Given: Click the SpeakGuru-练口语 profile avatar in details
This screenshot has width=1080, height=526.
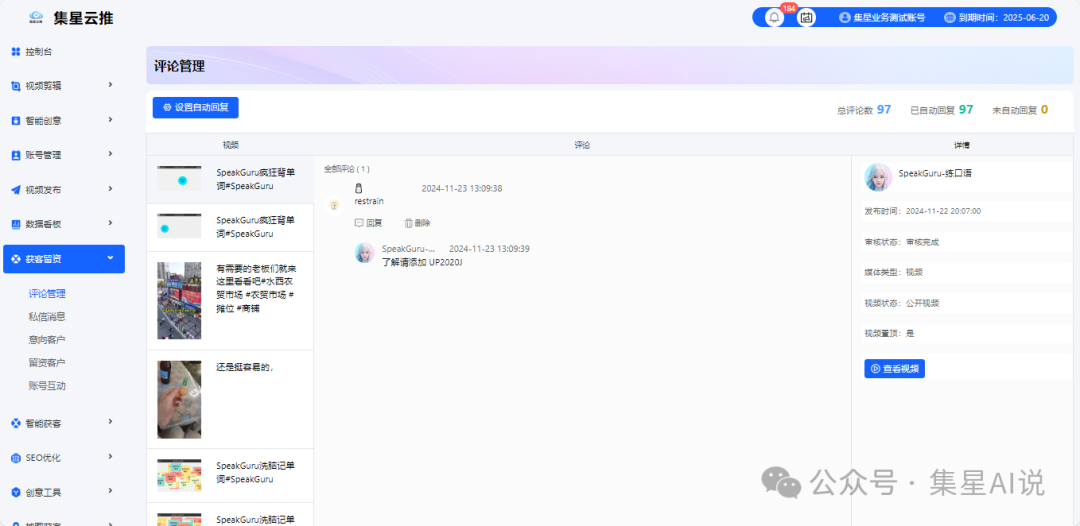Looking at the screenshot, I should 878,177.
